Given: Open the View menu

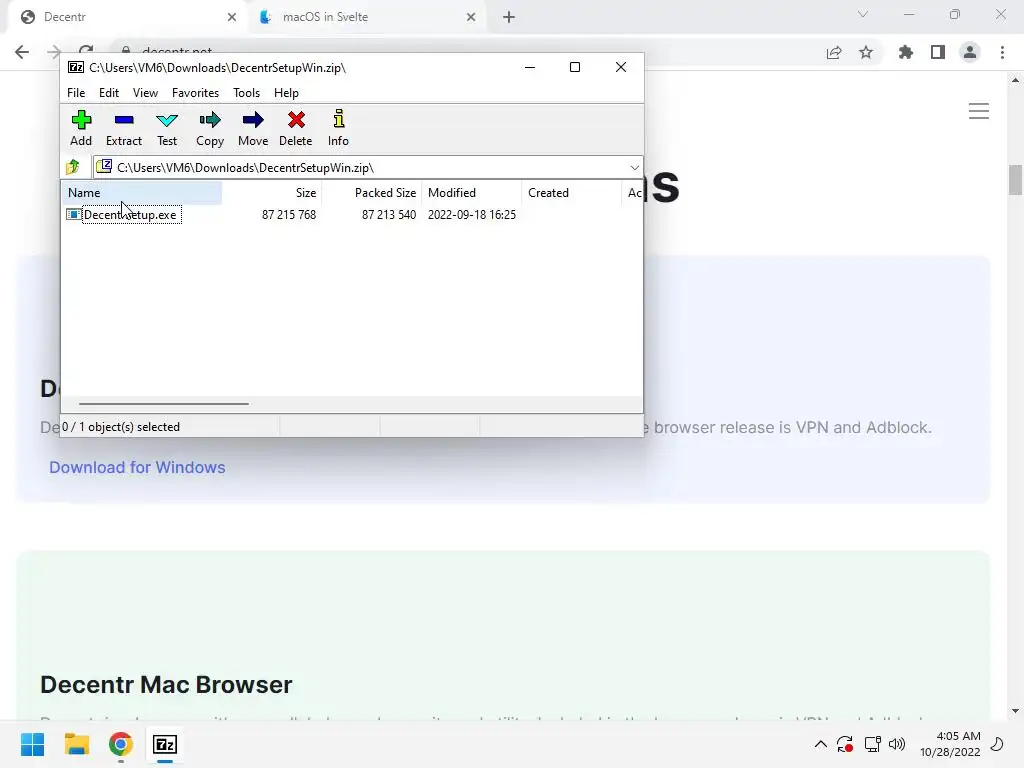Looking at the screenshot, I should click(145, 93).
